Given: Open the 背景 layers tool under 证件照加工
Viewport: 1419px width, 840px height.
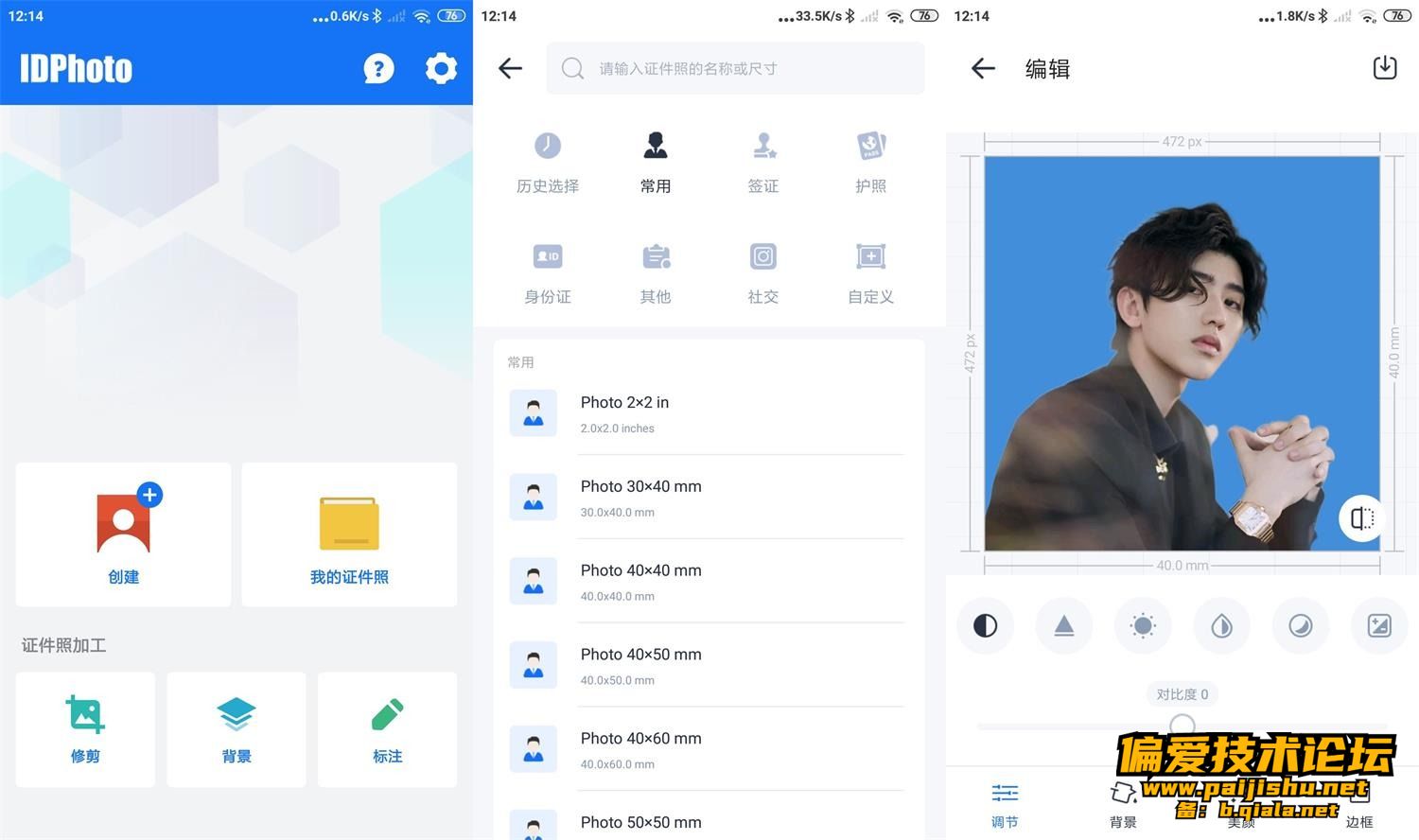Looking at the screenshot, I should 236,729.
